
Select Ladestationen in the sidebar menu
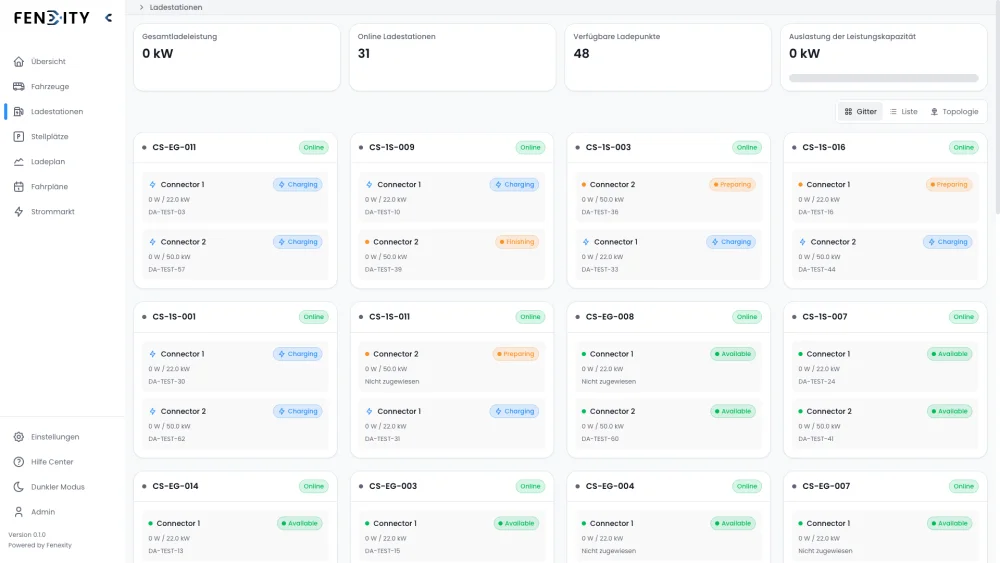click(57, 112)
